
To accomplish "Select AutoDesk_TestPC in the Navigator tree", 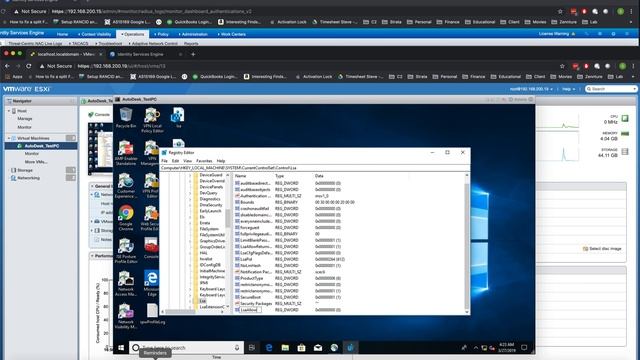I will click(41, 146).
